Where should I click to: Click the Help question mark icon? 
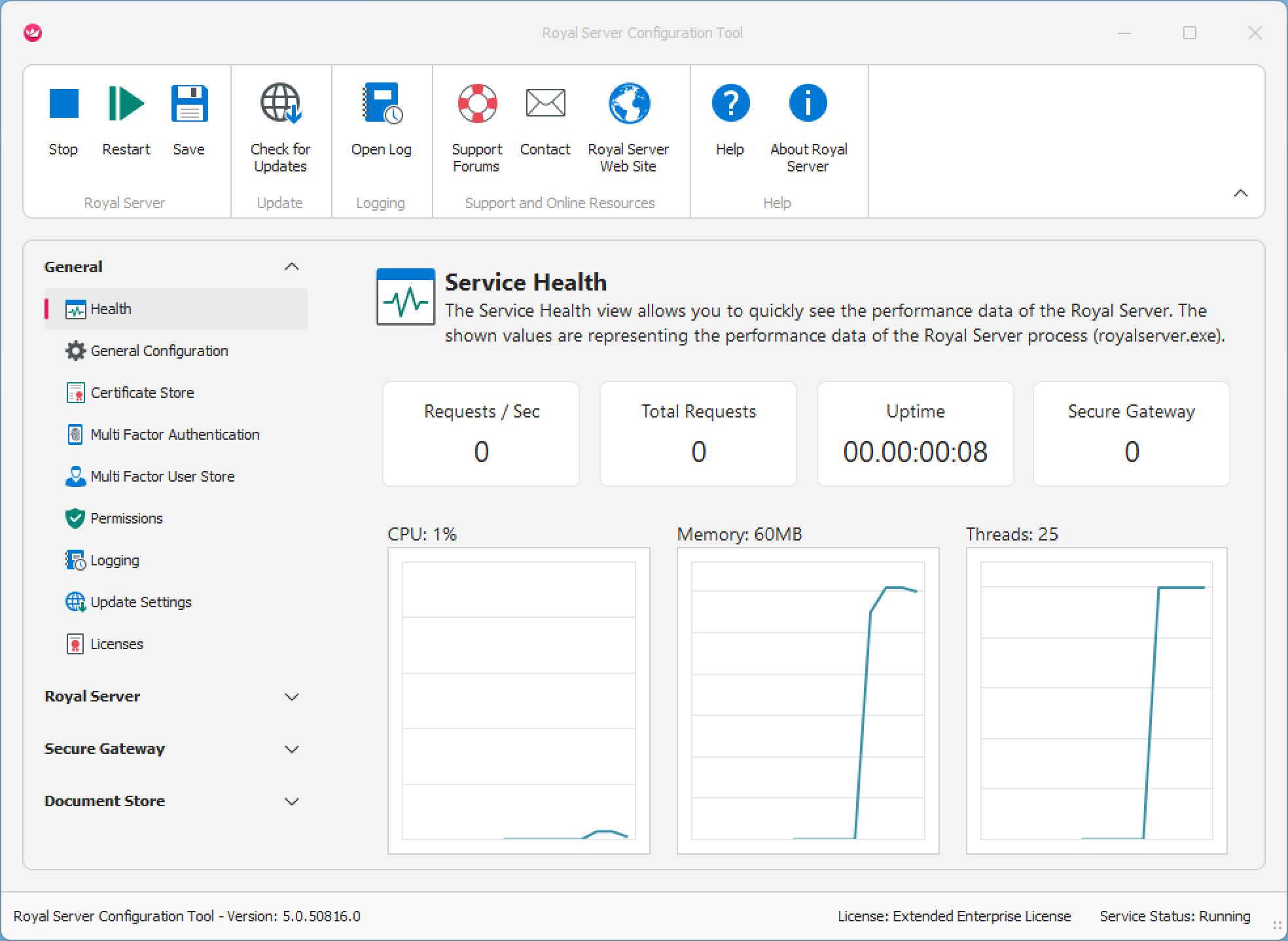730,104
